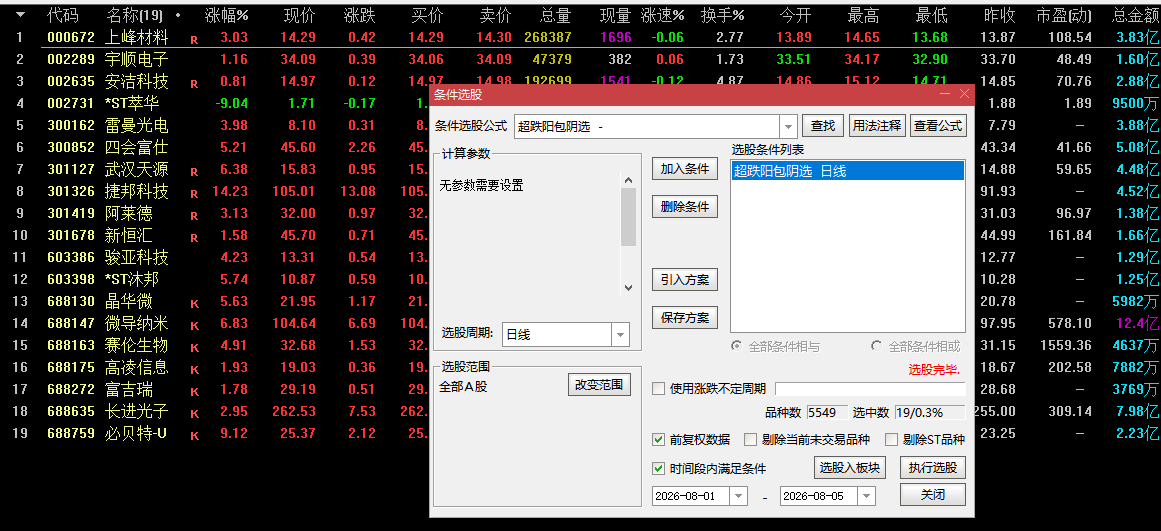Select stock row 捷邦科技

137,191
